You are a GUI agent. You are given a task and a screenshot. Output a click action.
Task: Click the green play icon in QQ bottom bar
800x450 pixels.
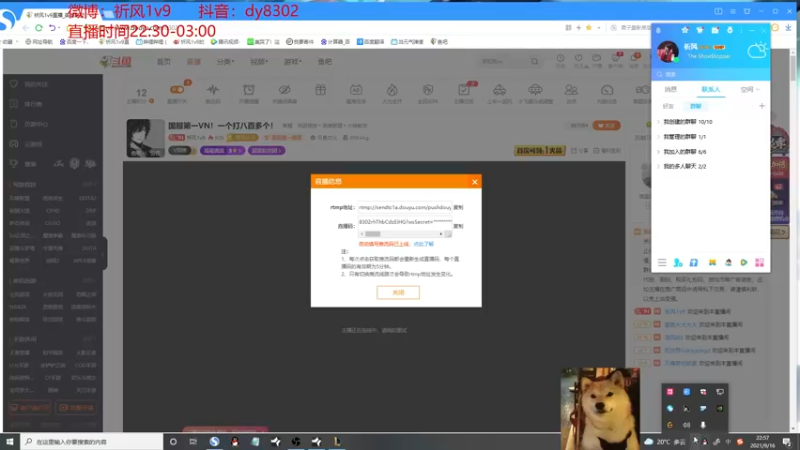click(744, 262)
